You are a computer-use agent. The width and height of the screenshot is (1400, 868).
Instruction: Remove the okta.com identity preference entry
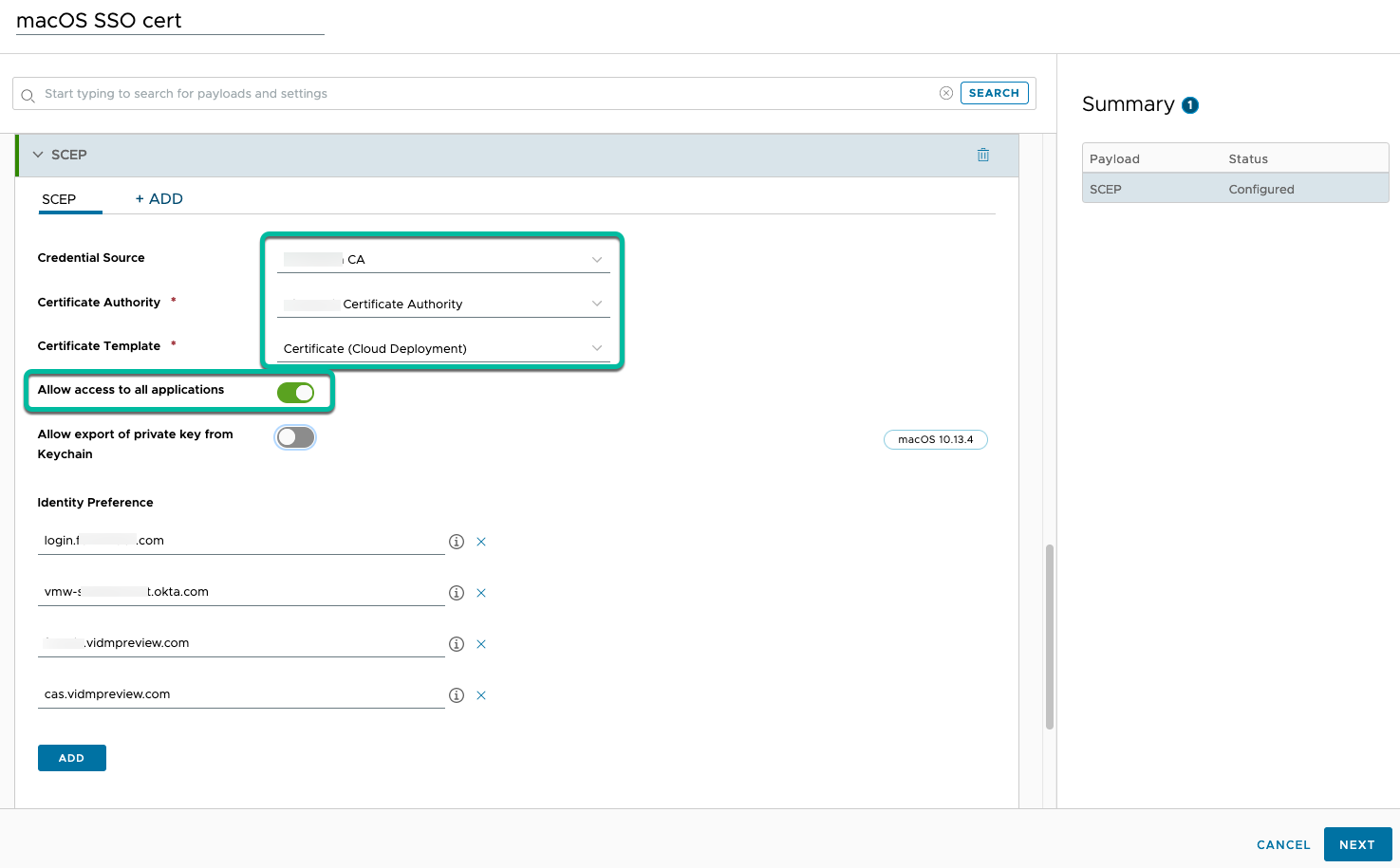(481, 593)
